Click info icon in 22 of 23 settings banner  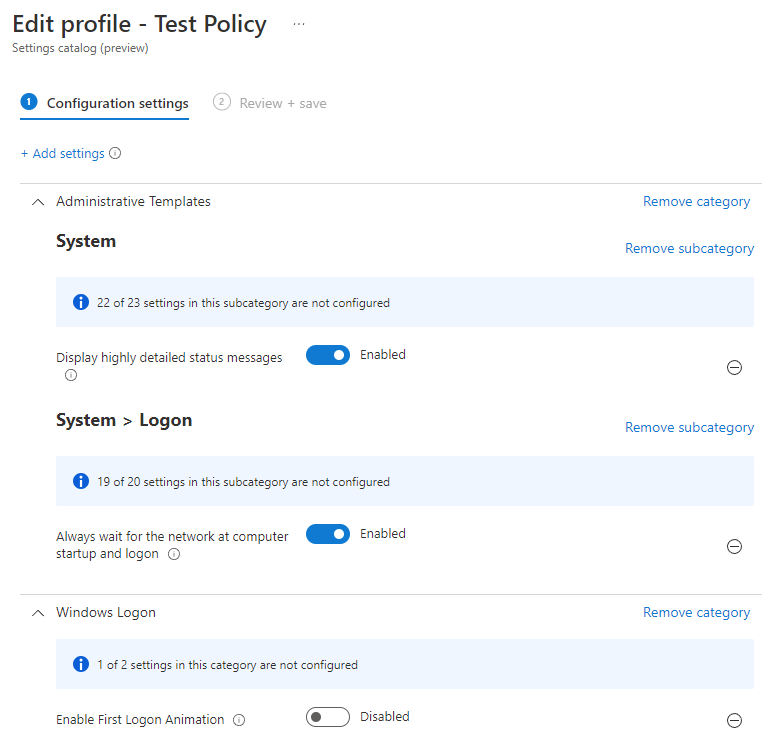(81, 302)
